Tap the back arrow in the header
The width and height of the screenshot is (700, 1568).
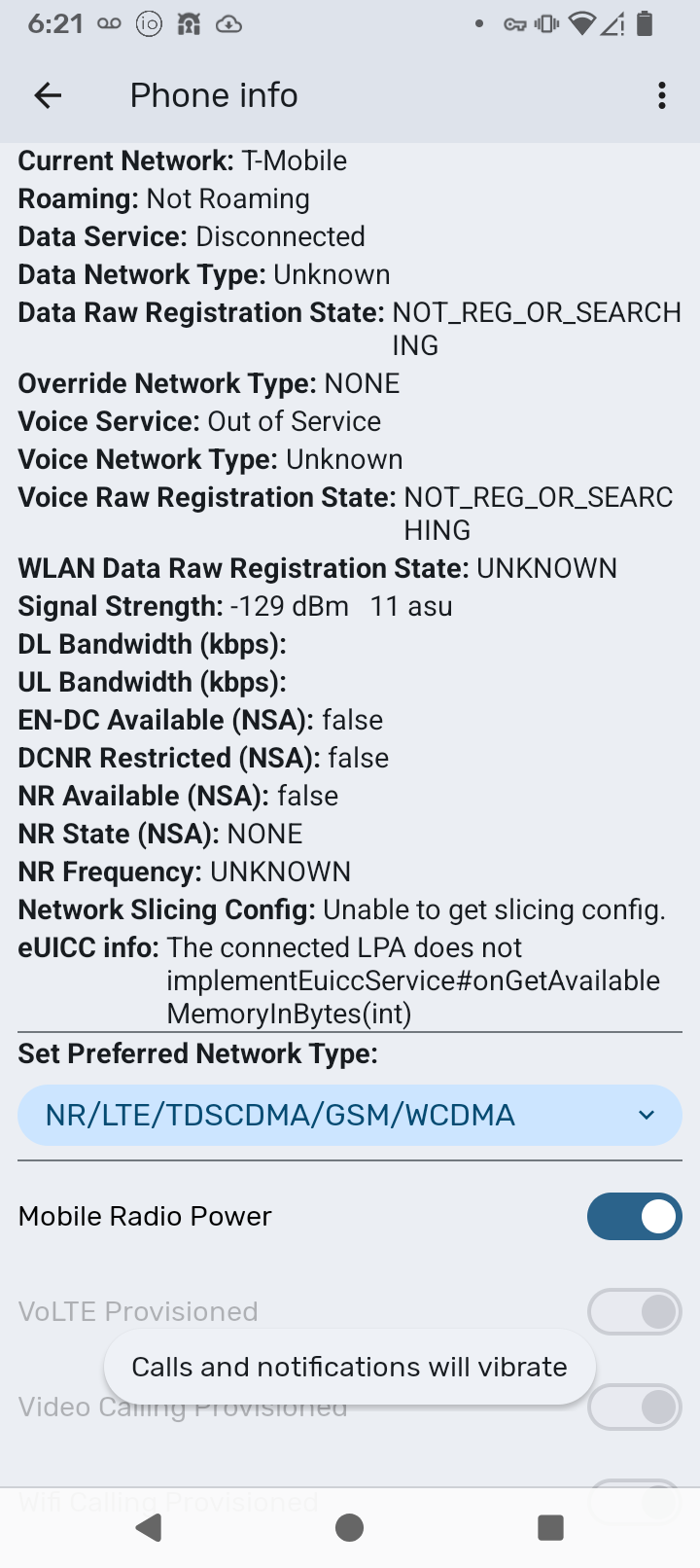[48, 95]
